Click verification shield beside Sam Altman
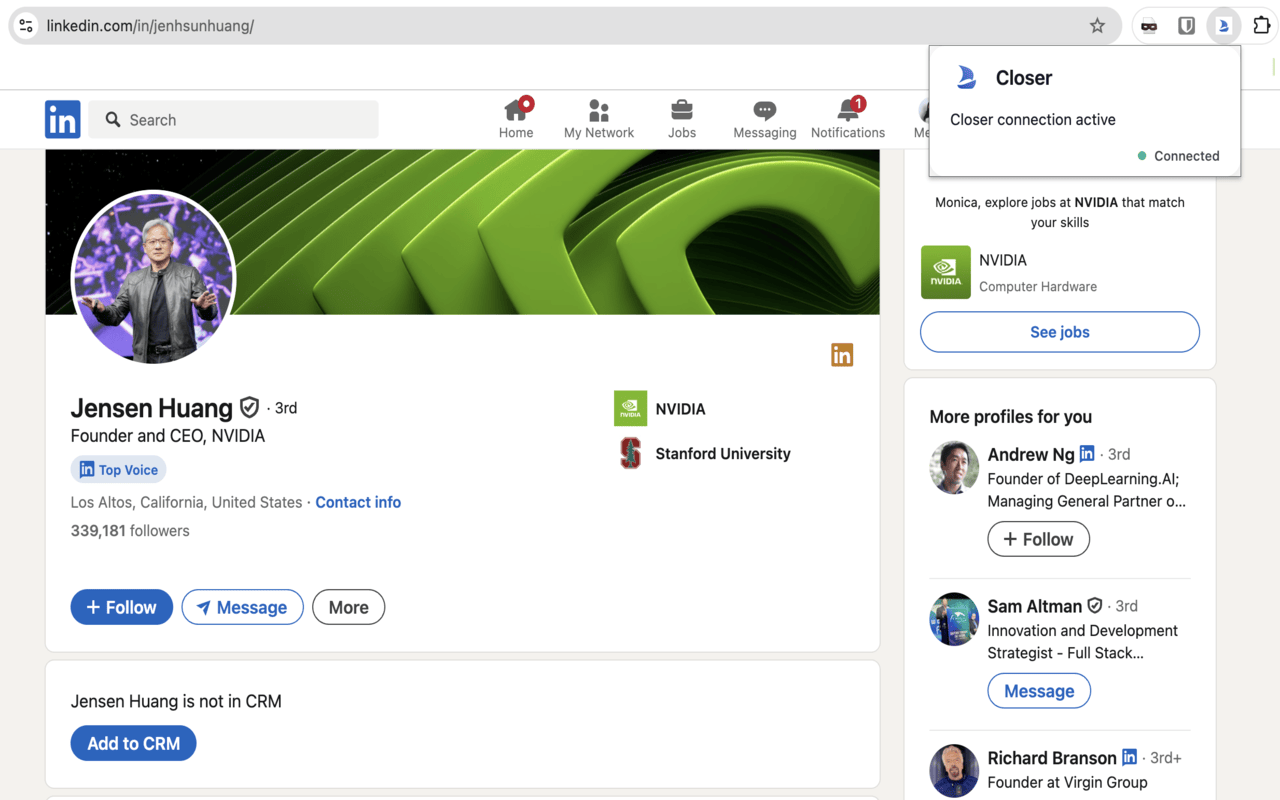Image resolution: width=1280 pixels, height=800 pixels. [x=1095, y=605]
